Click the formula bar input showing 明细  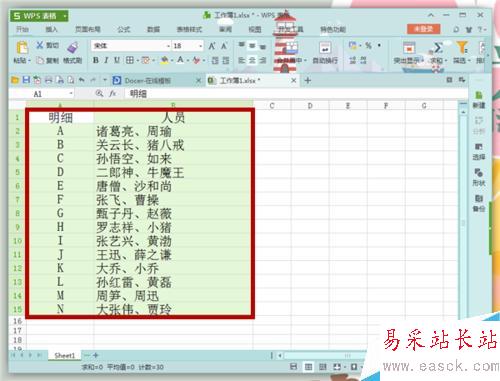click(295, 94)
